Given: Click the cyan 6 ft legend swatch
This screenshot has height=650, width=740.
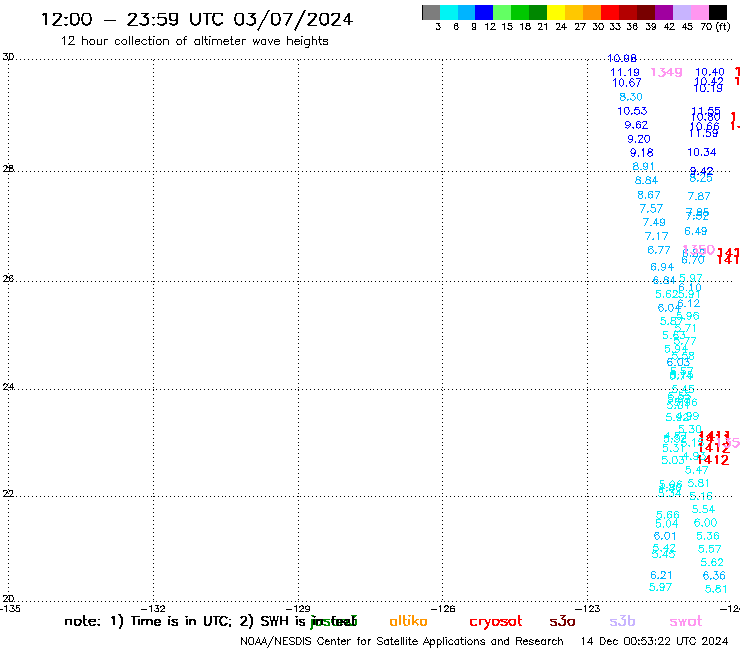Looking at the screenshot, I should point(449,12).
